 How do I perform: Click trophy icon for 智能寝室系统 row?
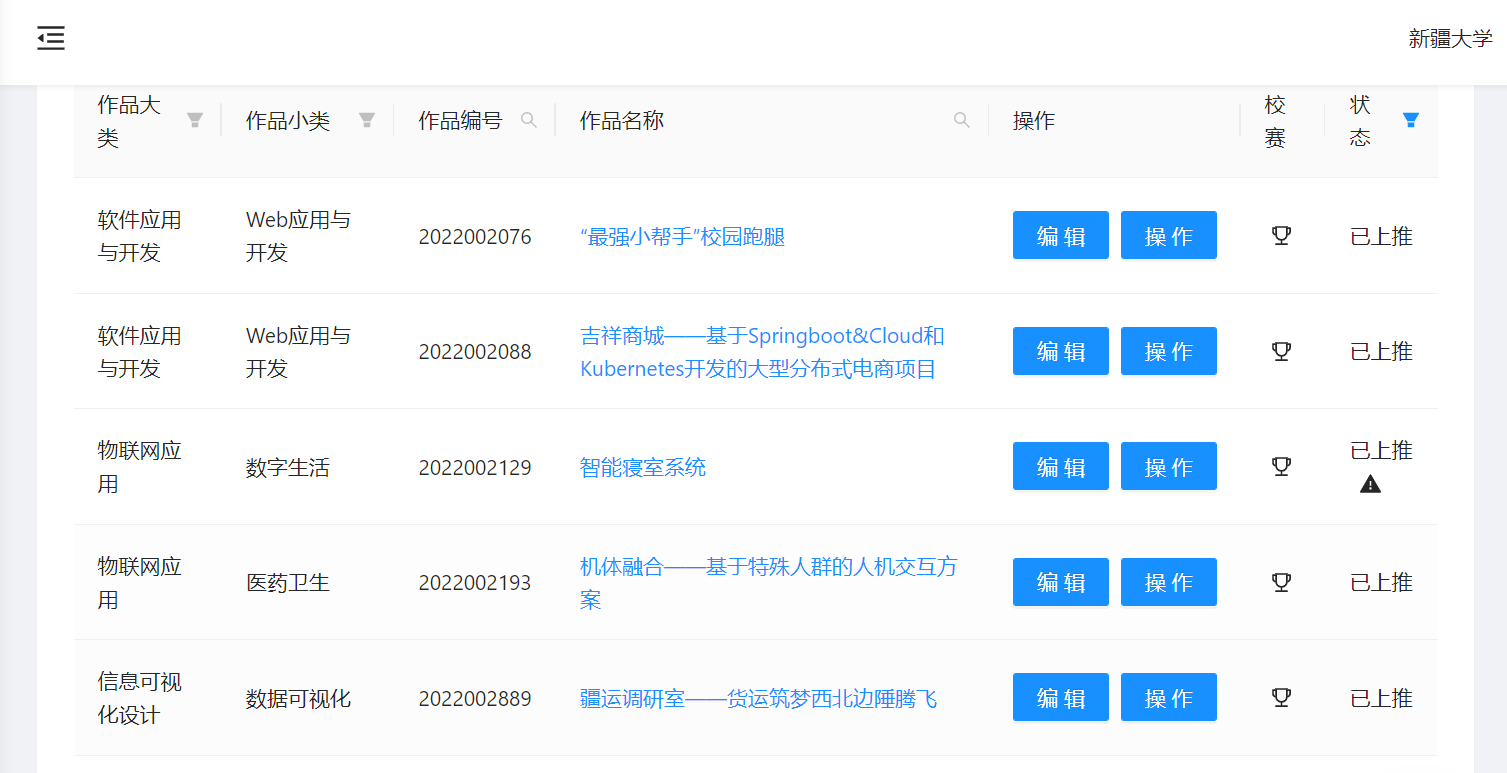(x=1281, y=467)
